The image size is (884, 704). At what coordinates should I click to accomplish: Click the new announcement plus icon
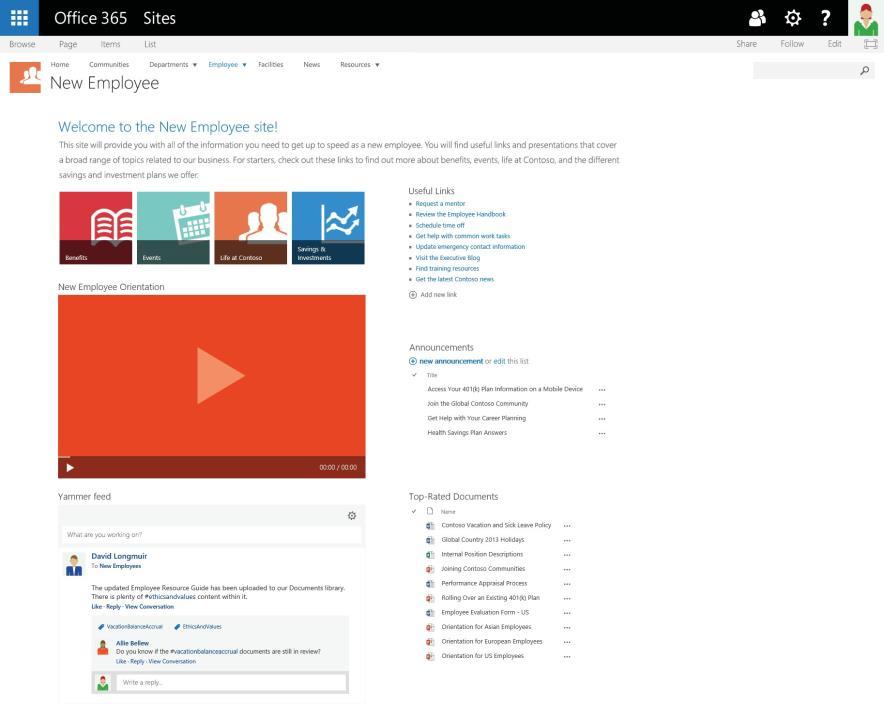(413, 361)
